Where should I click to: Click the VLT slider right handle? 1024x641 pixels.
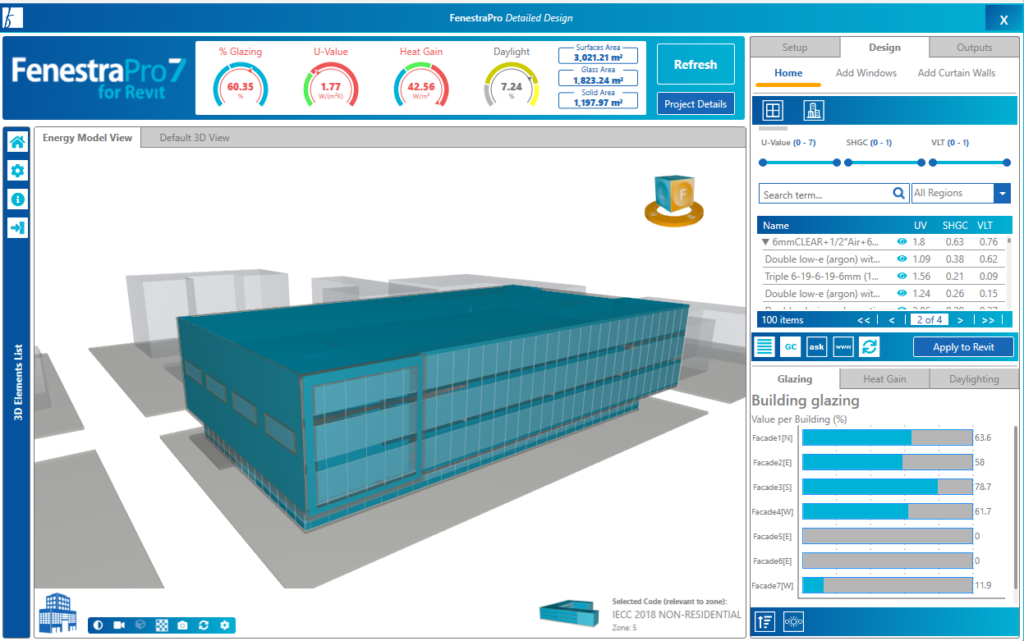[1006, 163]
